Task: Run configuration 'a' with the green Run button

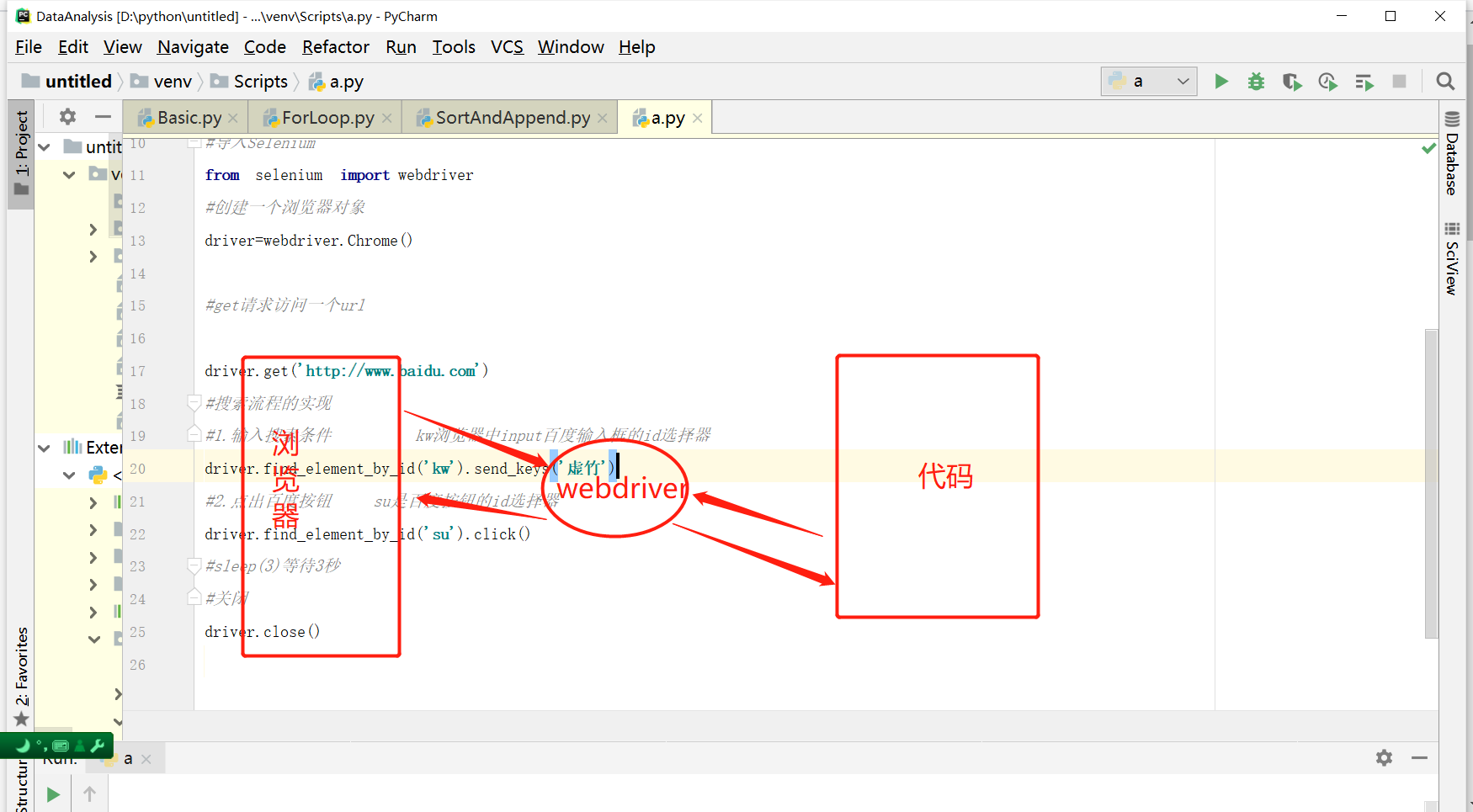Action: pyautogui.click(x=1221, y=82)
